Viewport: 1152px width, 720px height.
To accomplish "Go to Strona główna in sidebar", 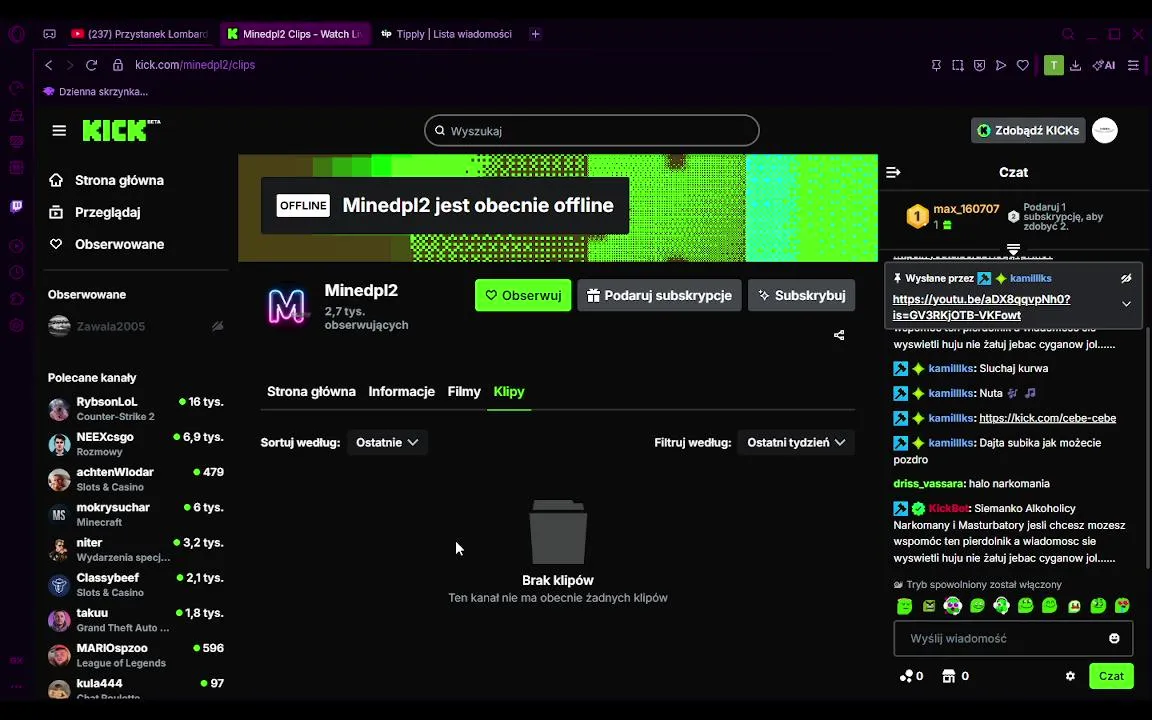I will (119, 180).
